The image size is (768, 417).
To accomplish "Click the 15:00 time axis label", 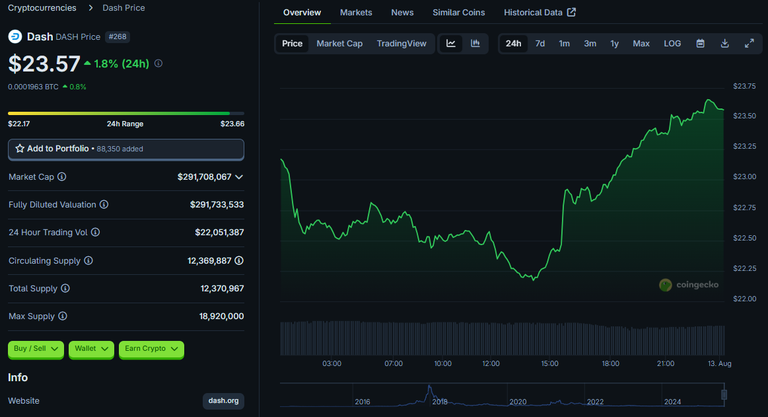I will (x=550, y=364).
